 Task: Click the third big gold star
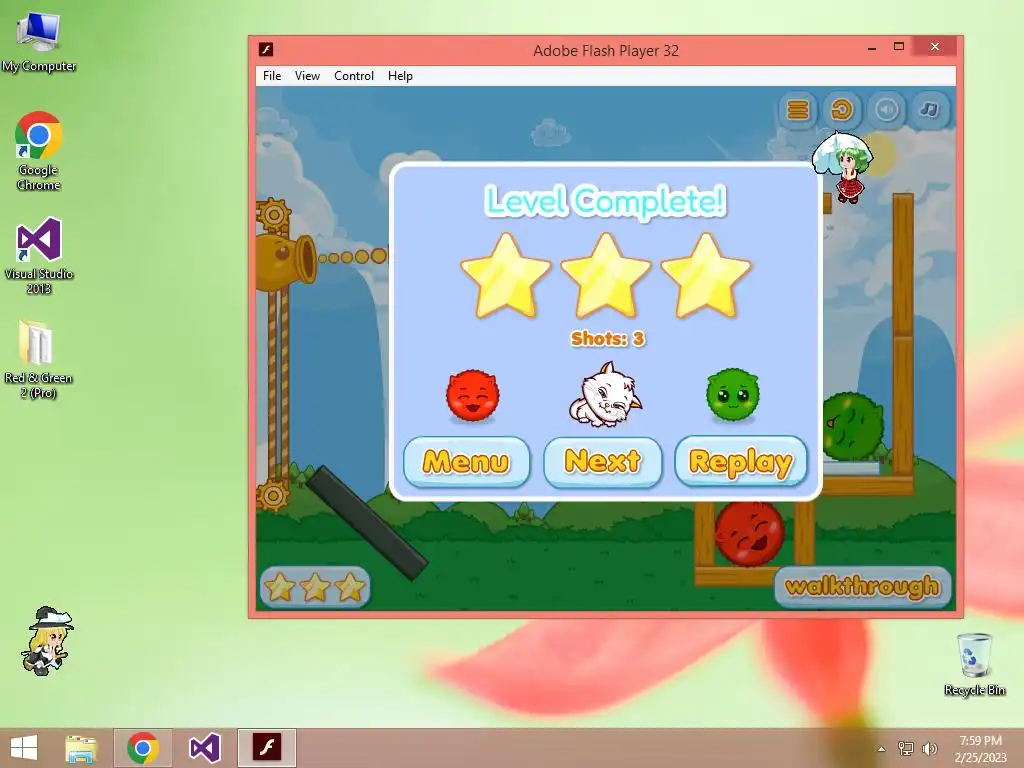[706, 276]
